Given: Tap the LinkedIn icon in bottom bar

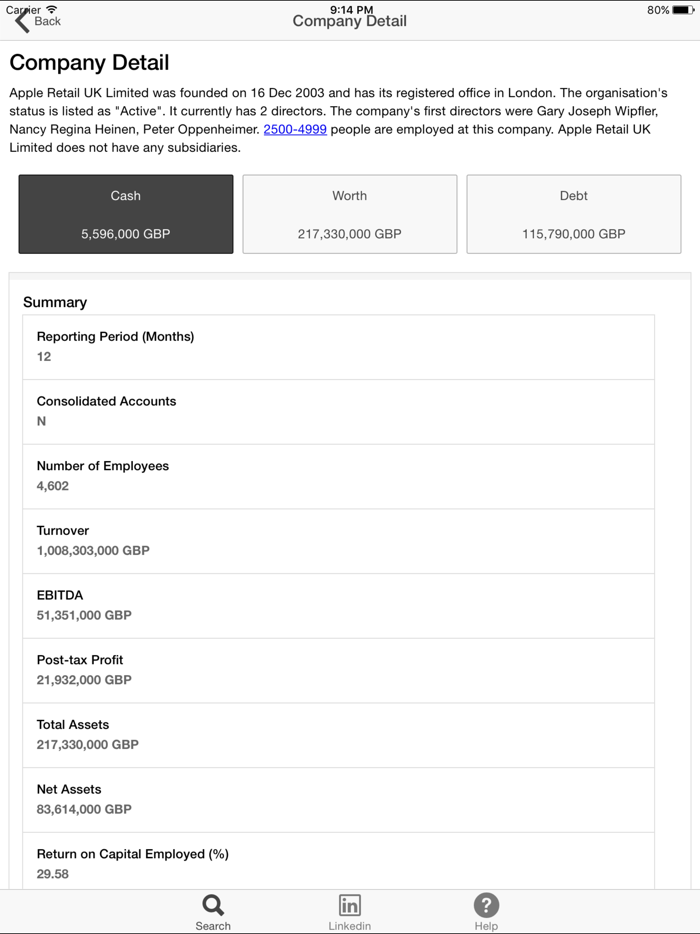Looking at the screenshot, I should tap(350, 905).
